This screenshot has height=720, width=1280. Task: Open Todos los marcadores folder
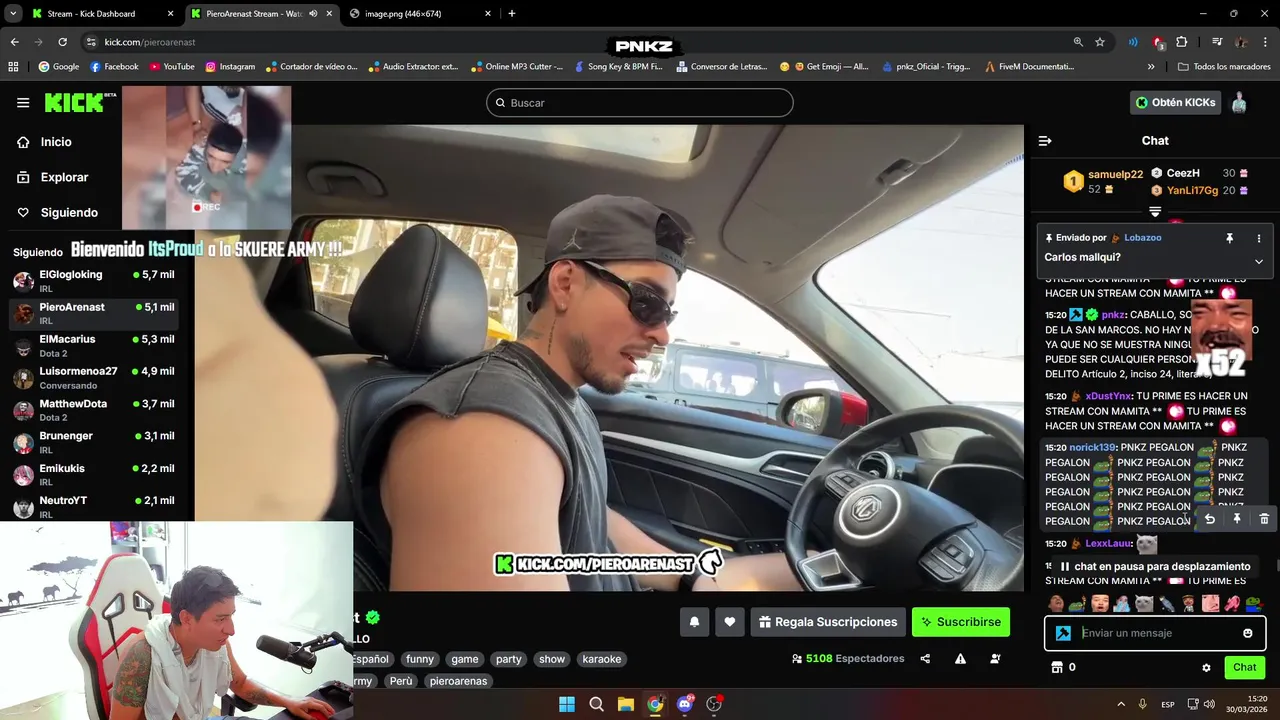coord(1224,67)
